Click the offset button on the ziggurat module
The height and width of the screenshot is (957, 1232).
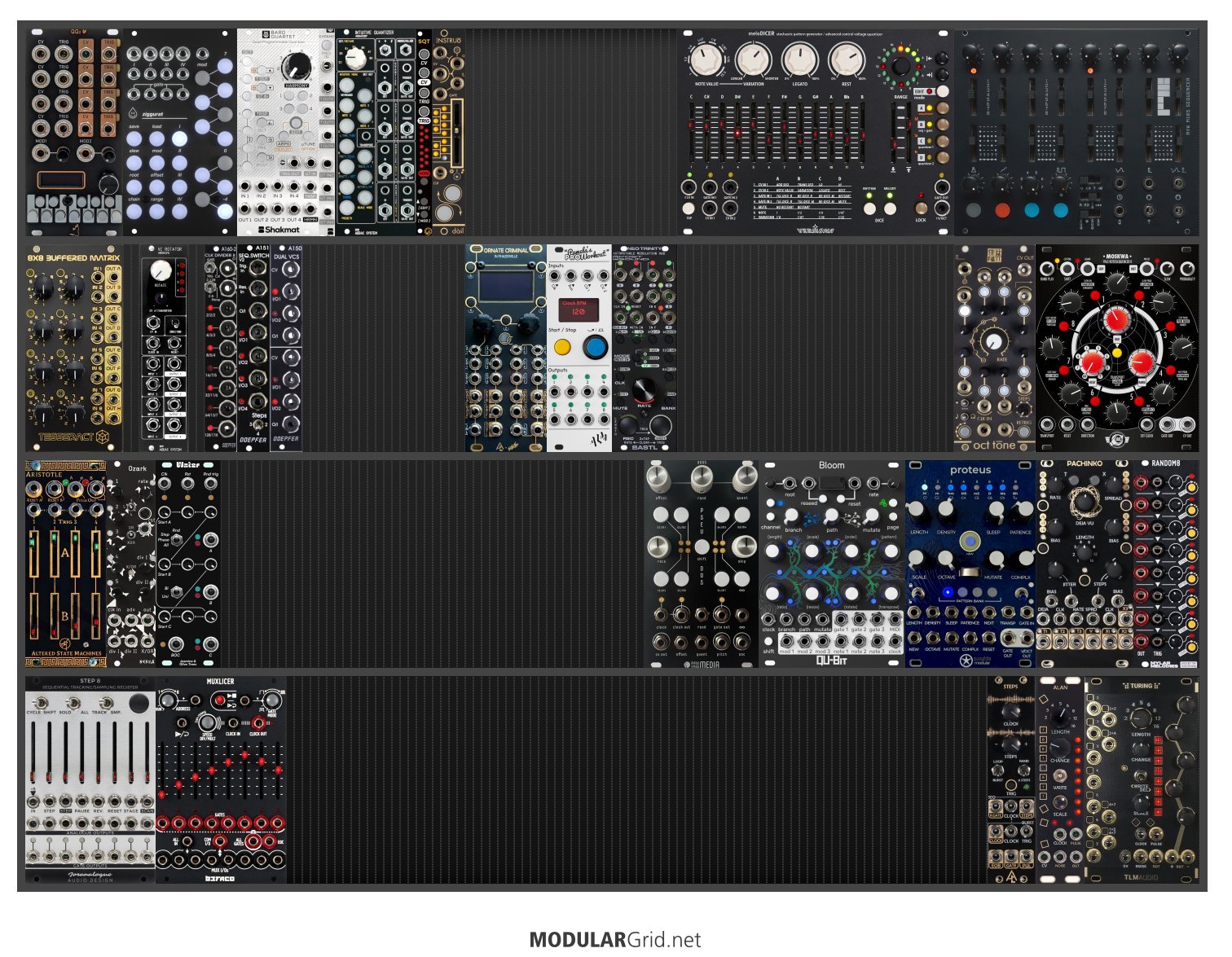point(156,188)
